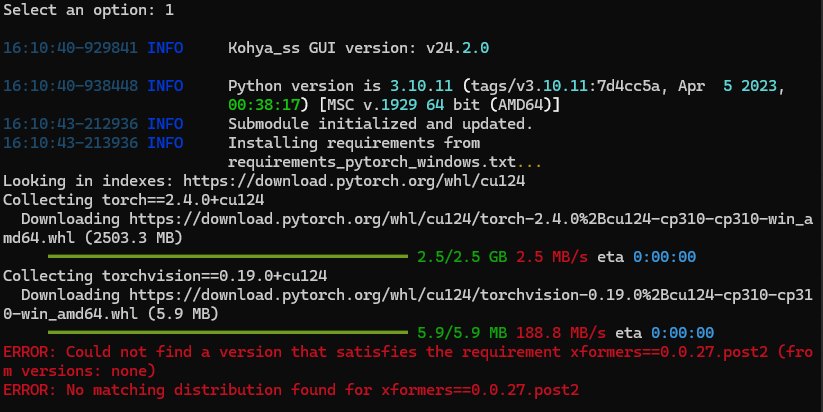
Task: Click the 00:38:17 build time text
Action: pos(264,105)
